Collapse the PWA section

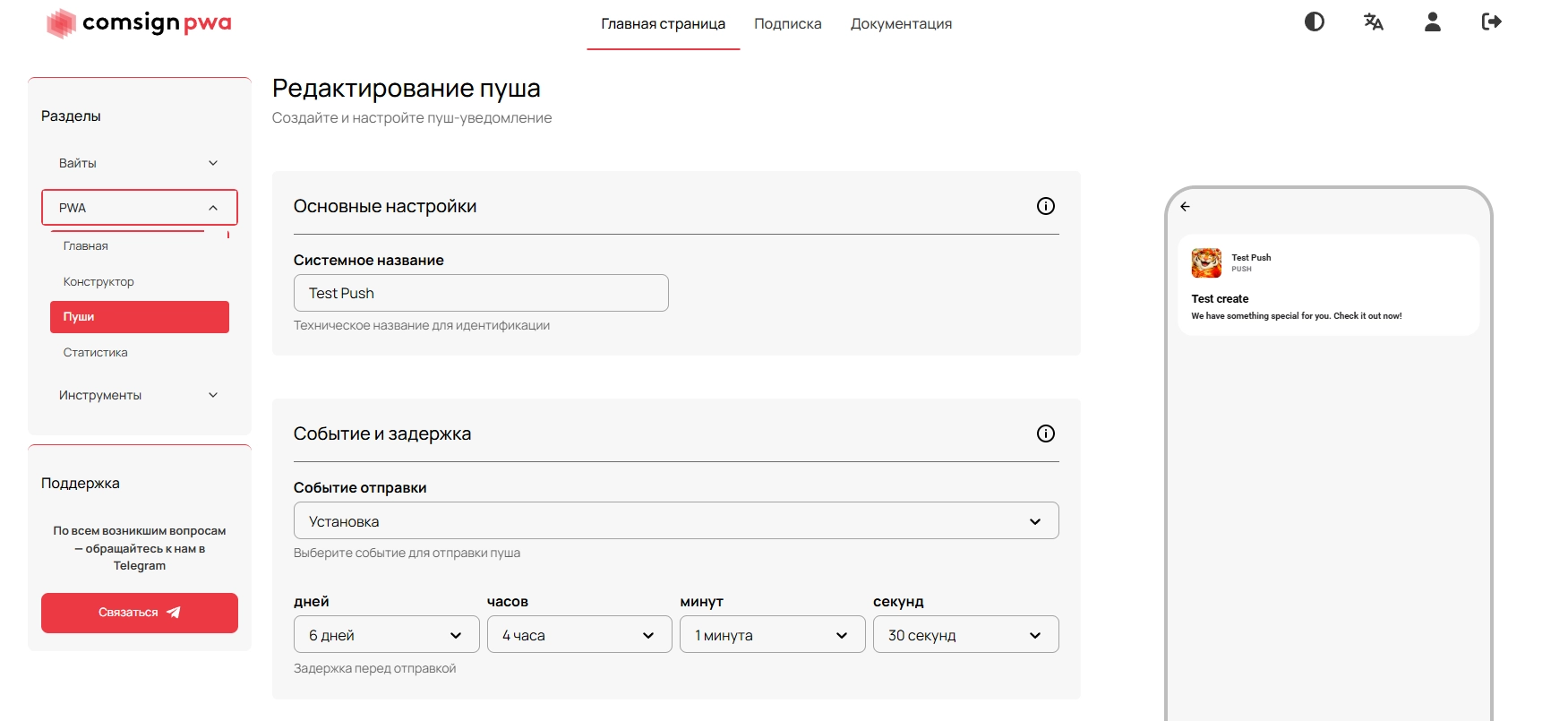pos(140,207)
